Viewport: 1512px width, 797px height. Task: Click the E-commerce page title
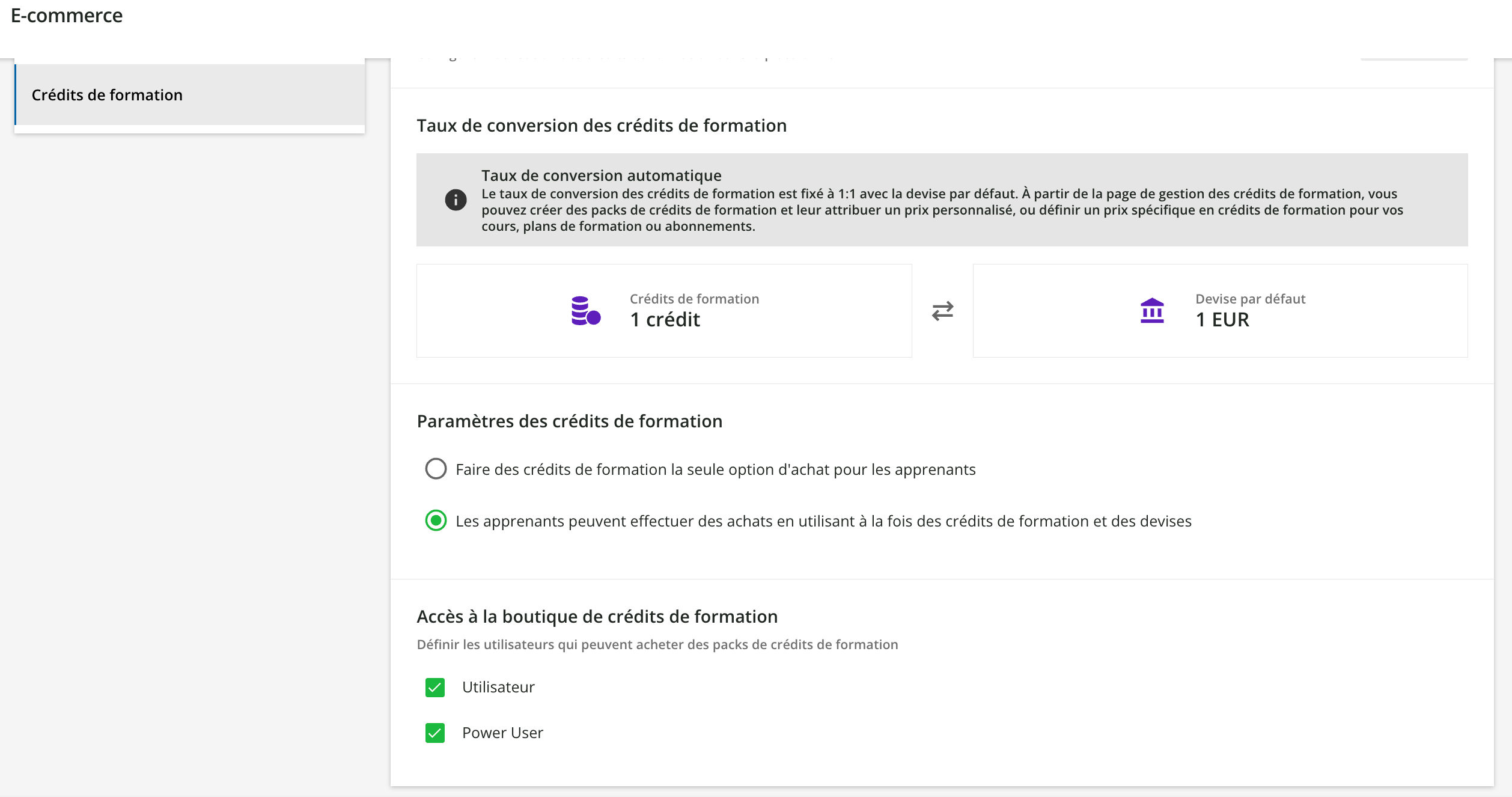coord(67,16)
